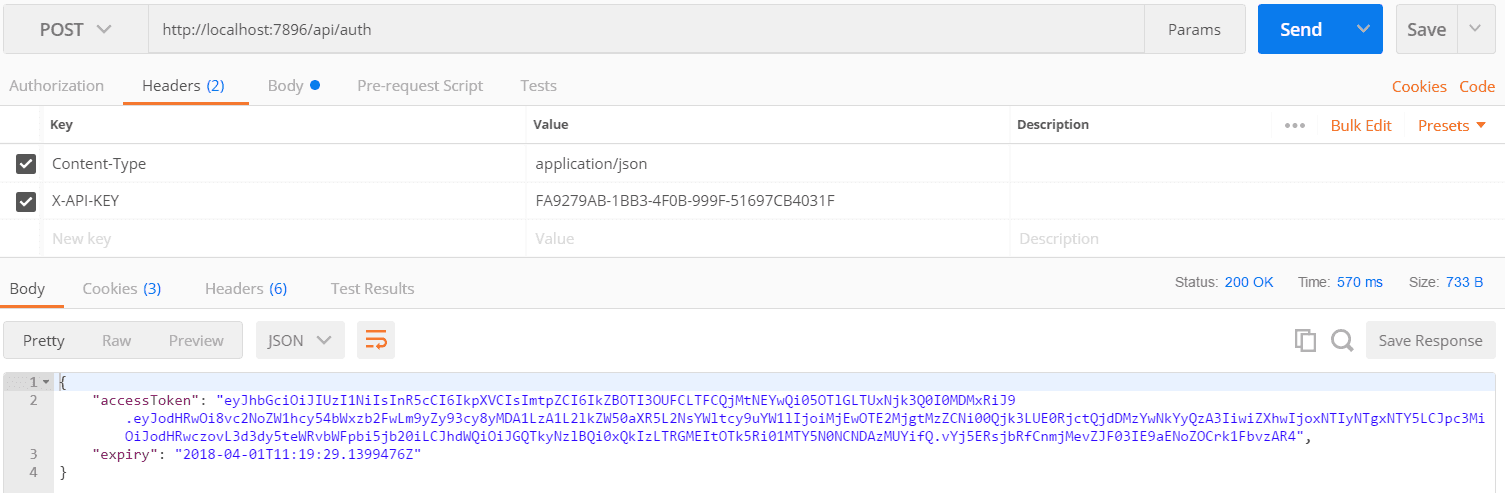
Task: Click the Save Response button
Action: point(1430,341)
